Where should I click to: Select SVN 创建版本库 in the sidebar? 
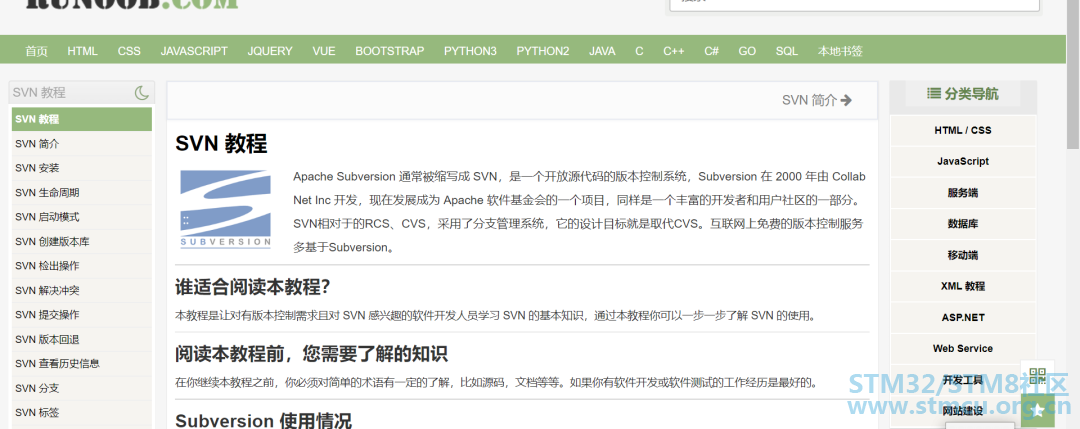coord(82,242)
